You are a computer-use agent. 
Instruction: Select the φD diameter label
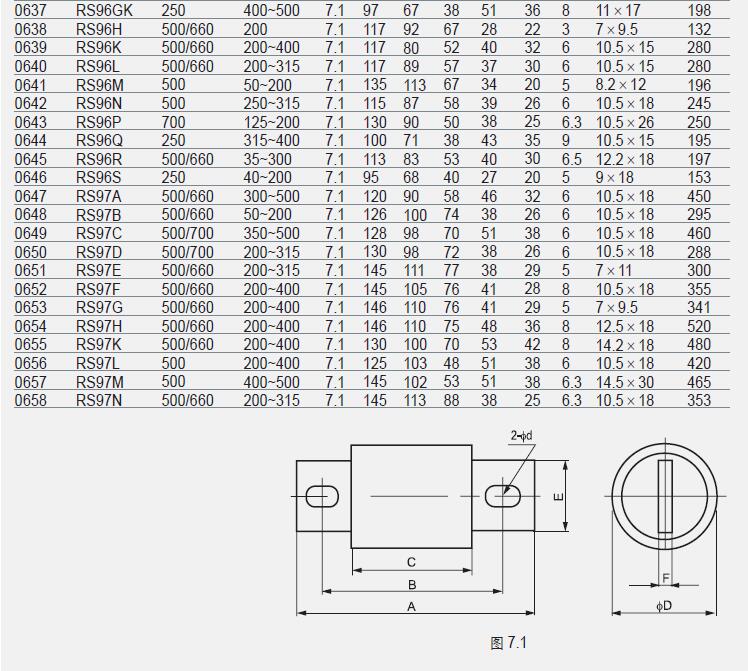(x=664, y=606)
